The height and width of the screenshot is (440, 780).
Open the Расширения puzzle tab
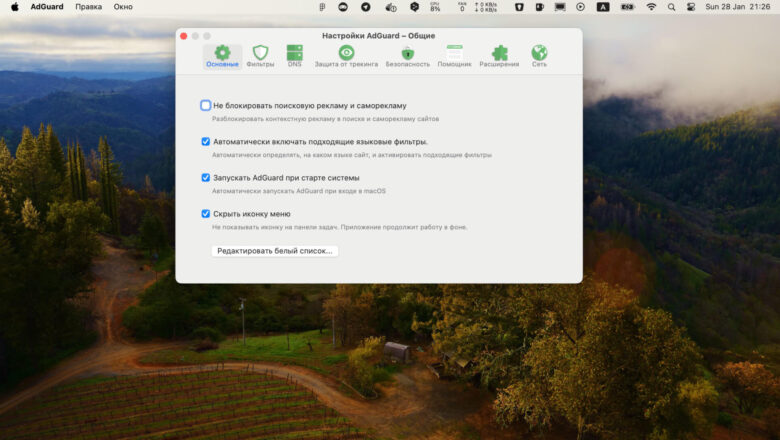click(x=499, y=56)
